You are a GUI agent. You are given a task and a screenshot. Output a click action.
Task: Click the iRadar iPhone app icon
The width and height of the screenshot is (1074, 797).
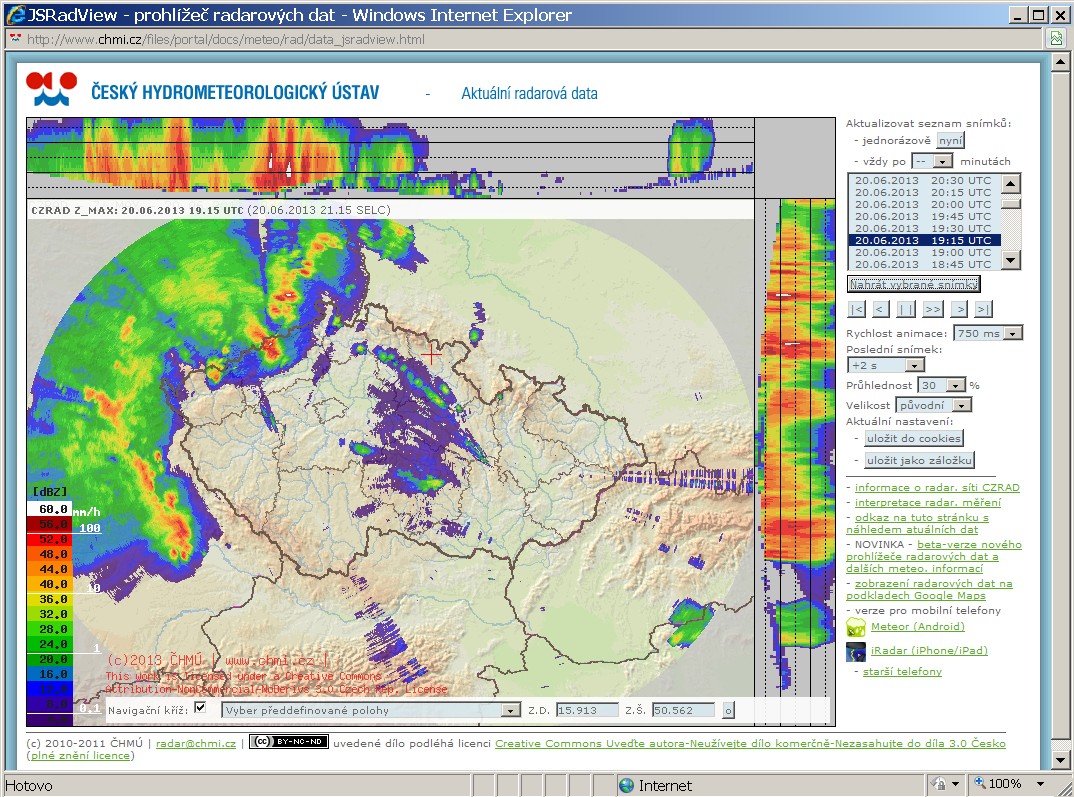(856, 651)
